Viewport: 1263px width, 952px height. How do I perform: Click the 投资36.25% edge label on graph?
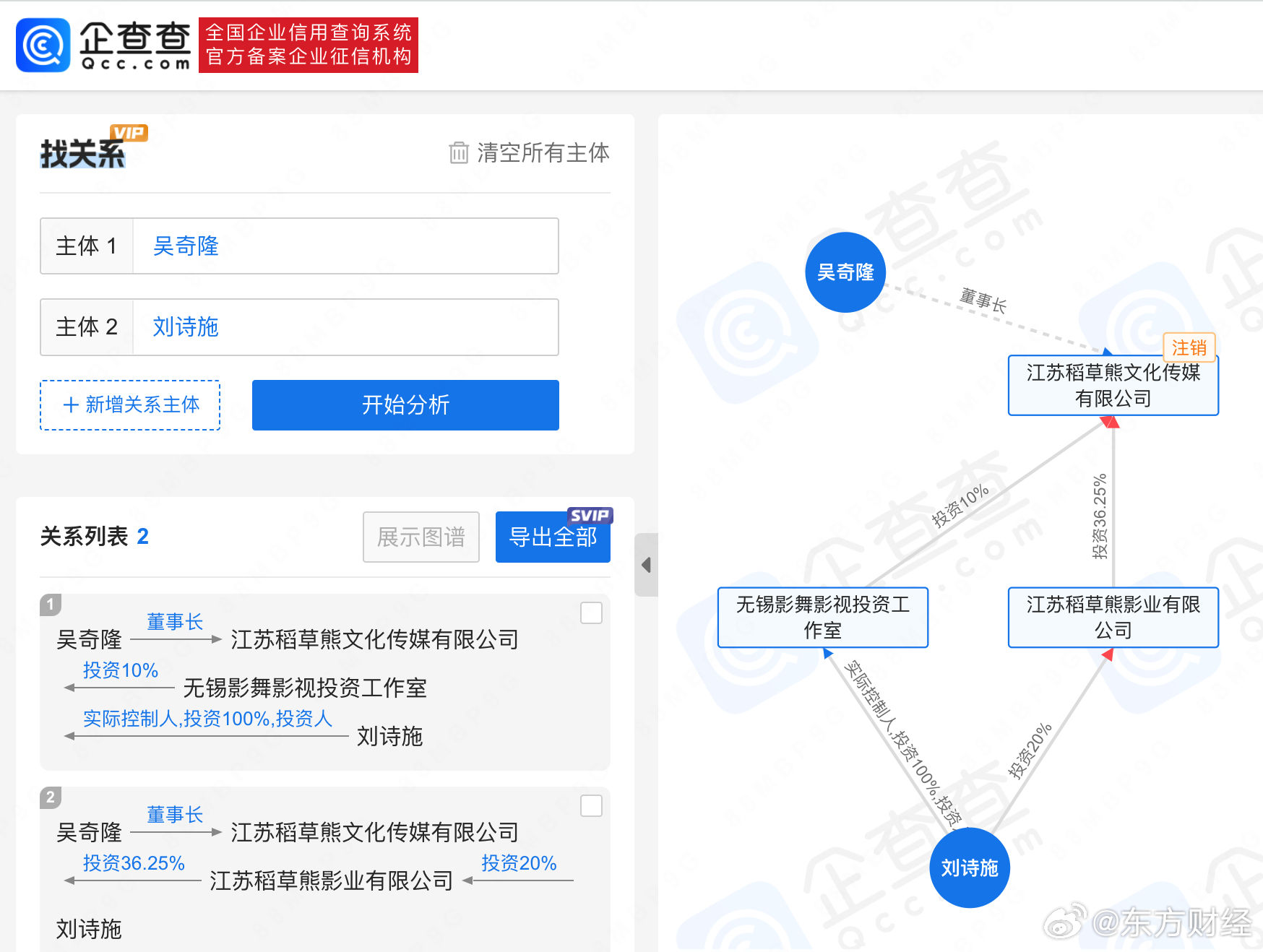click(x=1100, y=516)
